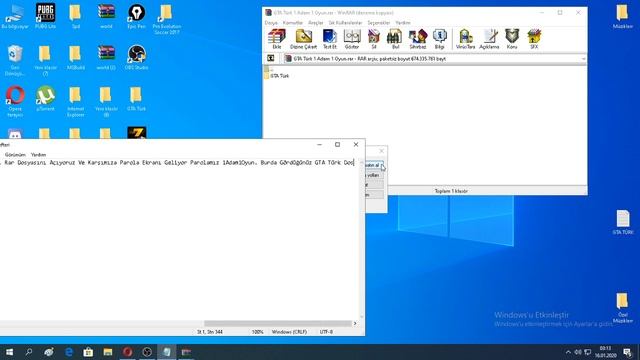Open the Yardım menu in WinRAR
The image size is (640, 360).
403,23
